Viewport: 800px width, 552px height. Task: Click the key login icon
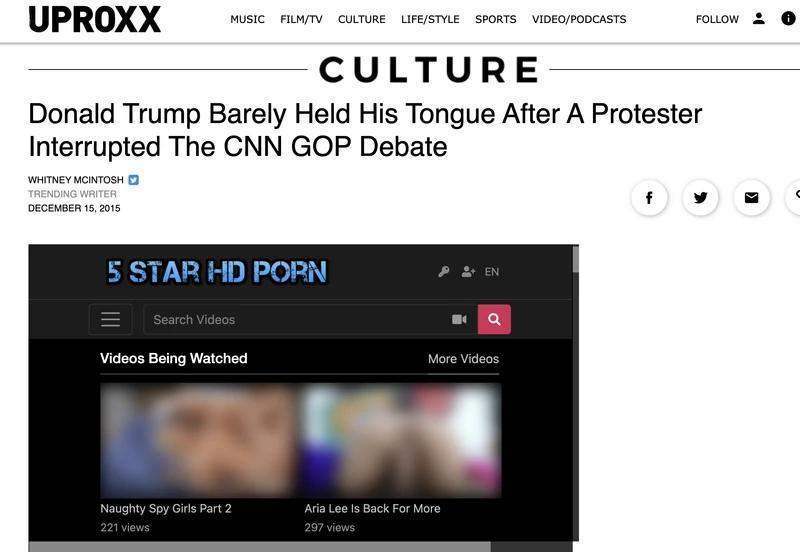443,271
